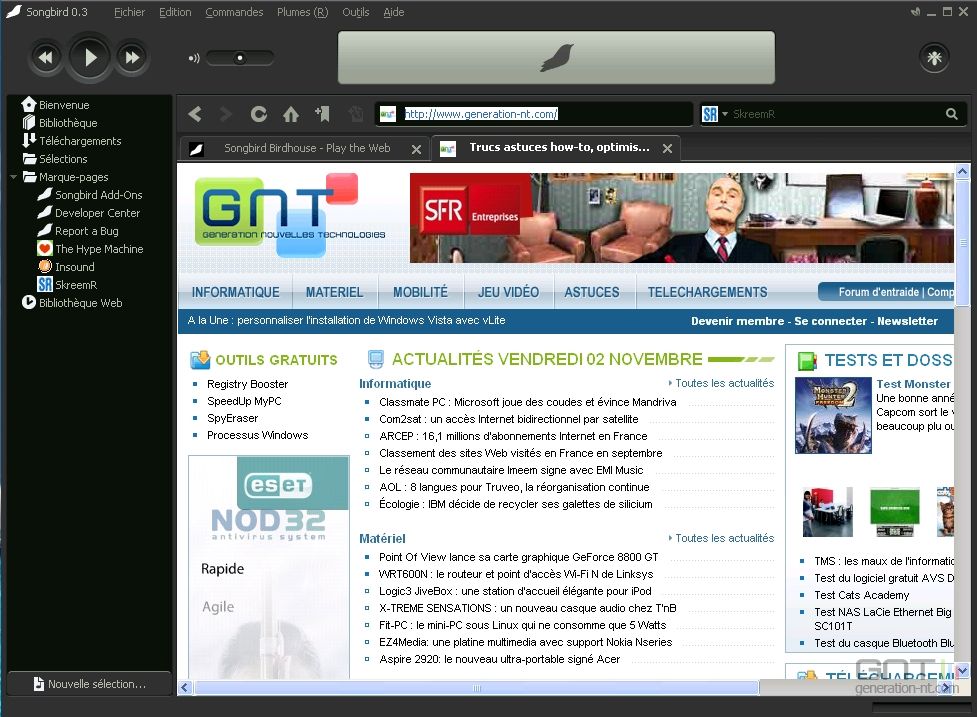Open the SkreemR search engine dropdown
The width and height of the screenshot is (977, 717).
pyautogui.click(x=725, y=114)
